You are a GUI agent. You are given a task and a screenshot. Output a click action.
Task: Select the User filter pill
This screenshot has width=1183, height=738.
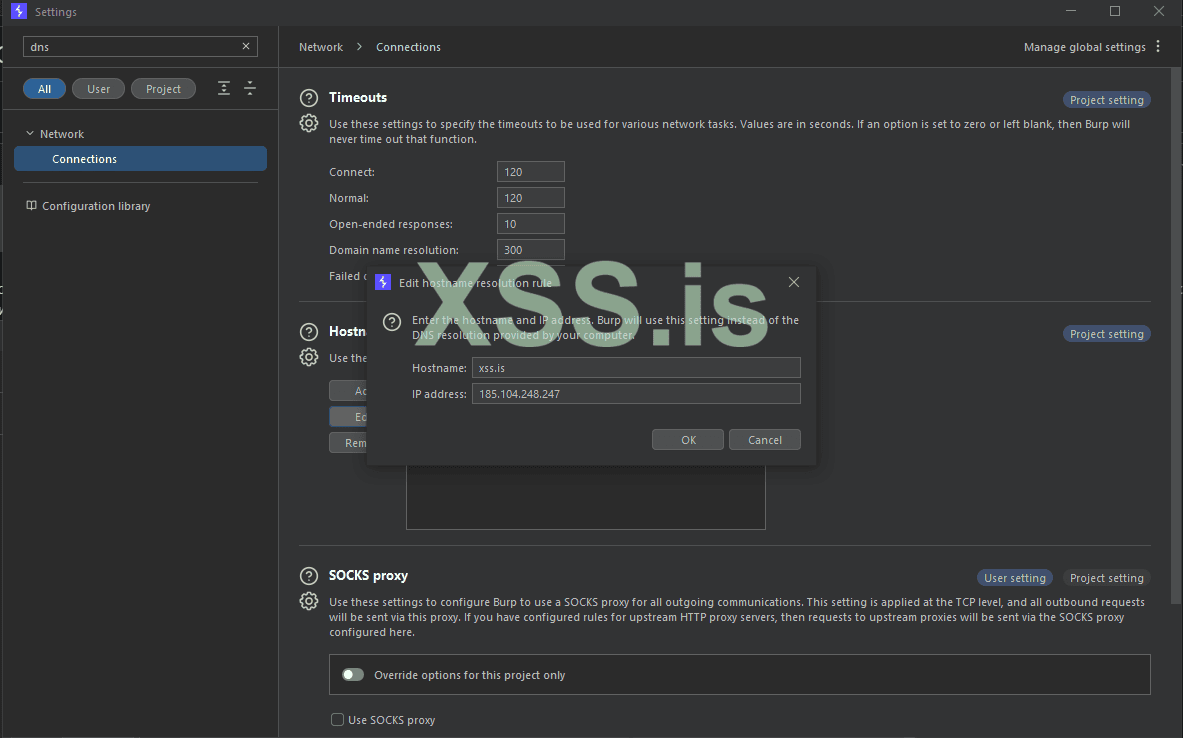pos(98,89)
